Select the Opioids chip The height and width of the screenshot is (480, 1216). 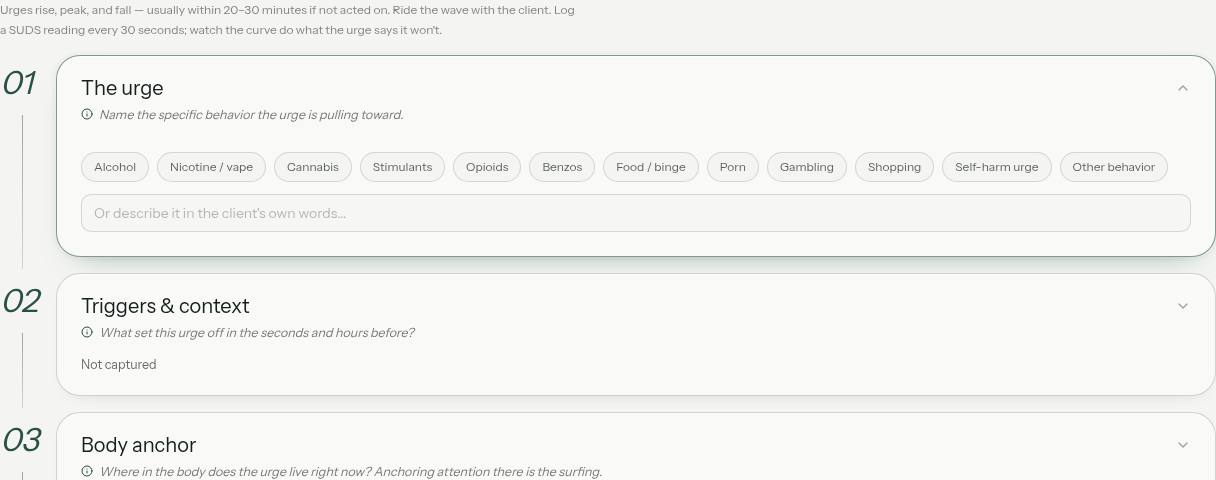click(487, 167)
